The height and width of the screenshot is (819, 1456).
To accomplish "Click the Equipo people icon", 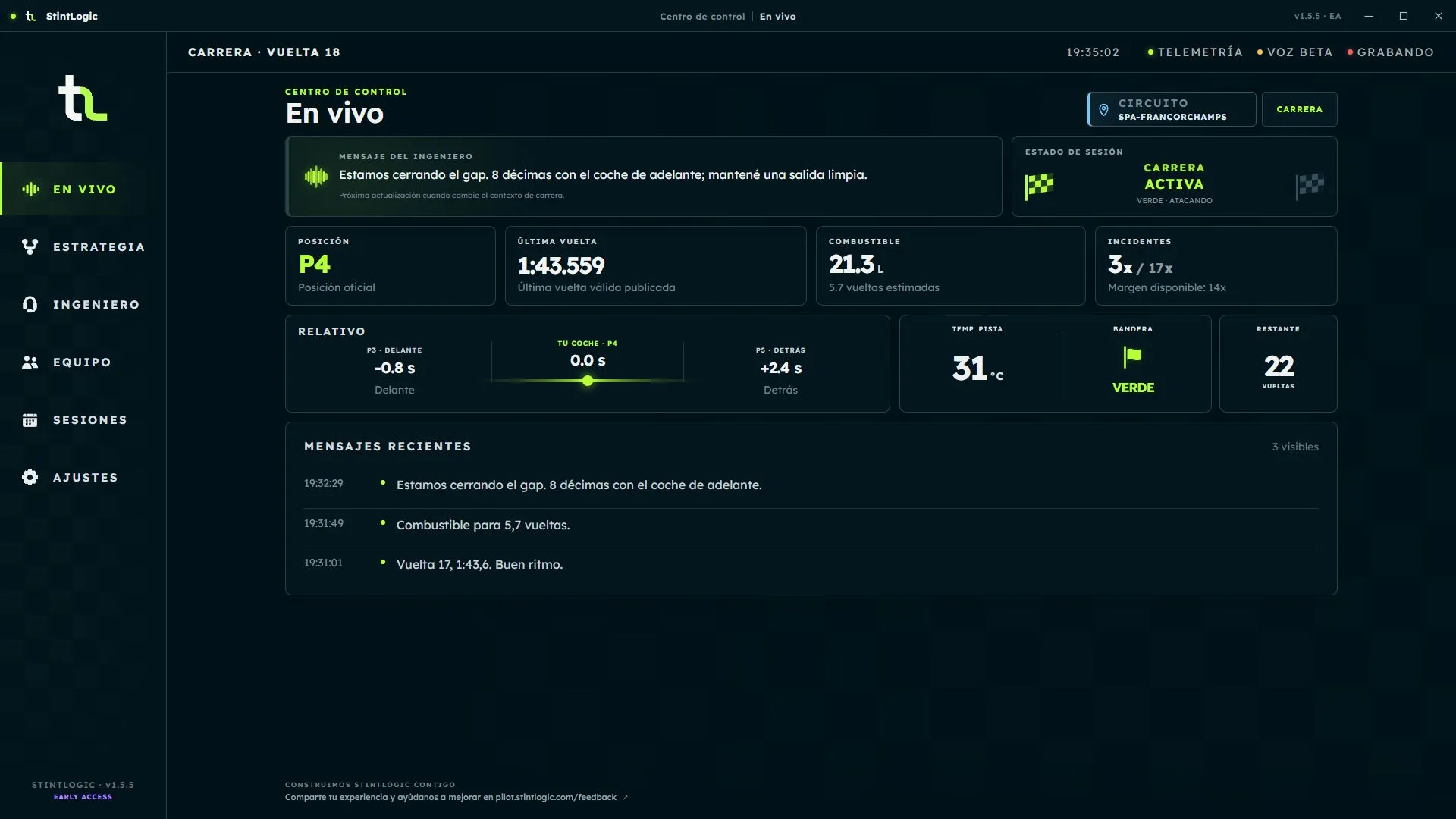I will [x=30, y=362].
